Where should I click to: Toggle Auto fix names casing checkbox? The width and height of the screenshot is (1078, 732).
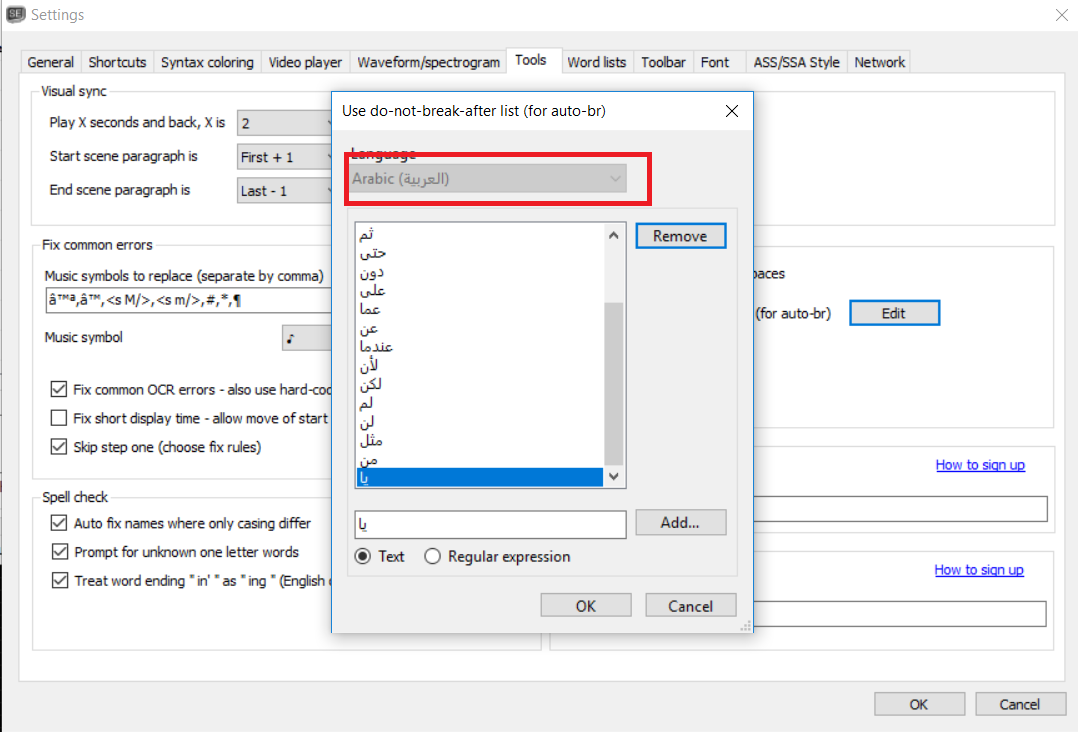(x=59, y=523)
